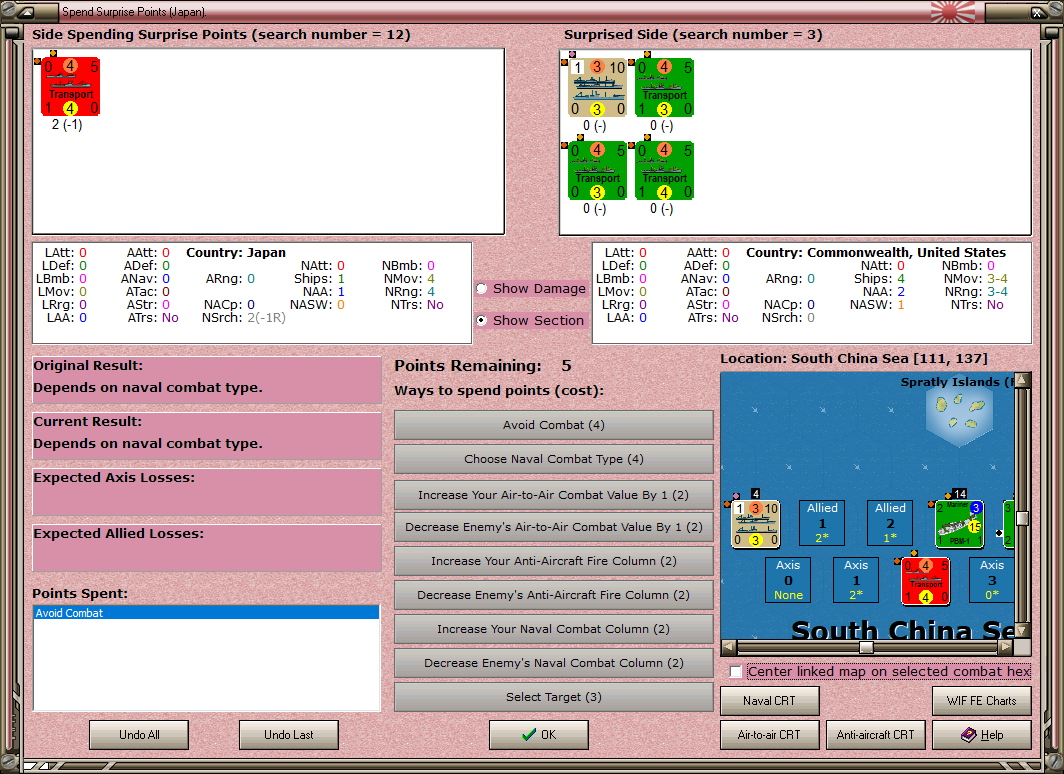Click the map scroll-down arrow

point(1023,630)
